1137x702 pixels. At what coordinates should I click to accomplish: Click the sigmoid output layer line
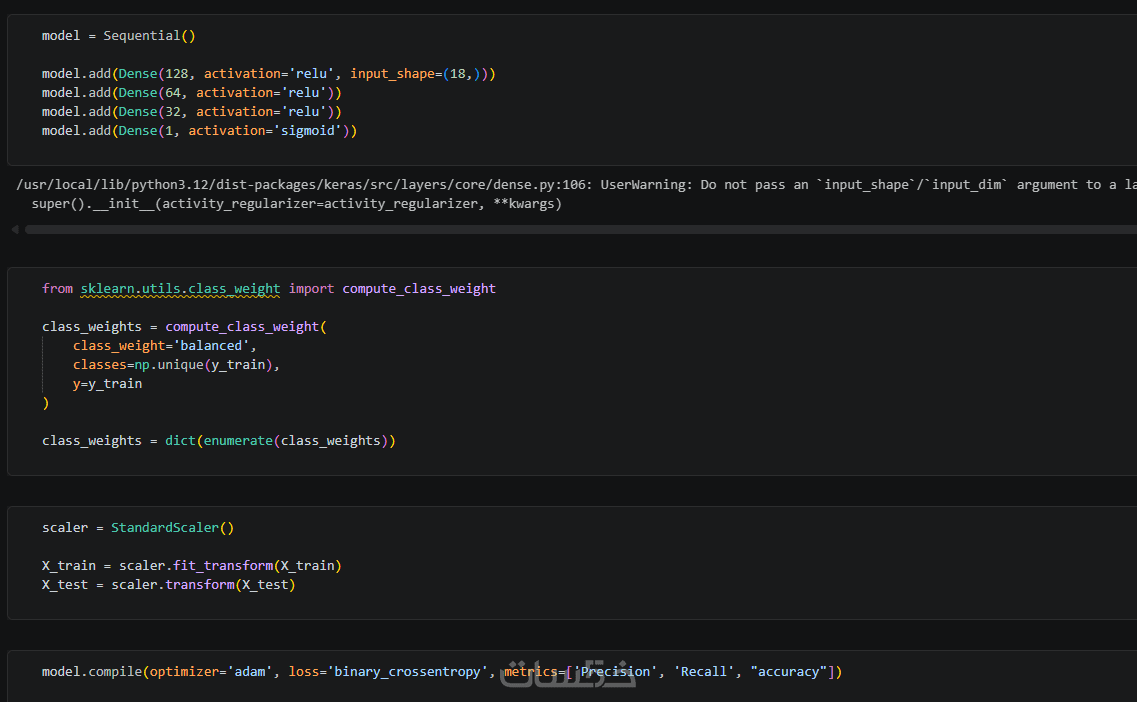point(199,131)
